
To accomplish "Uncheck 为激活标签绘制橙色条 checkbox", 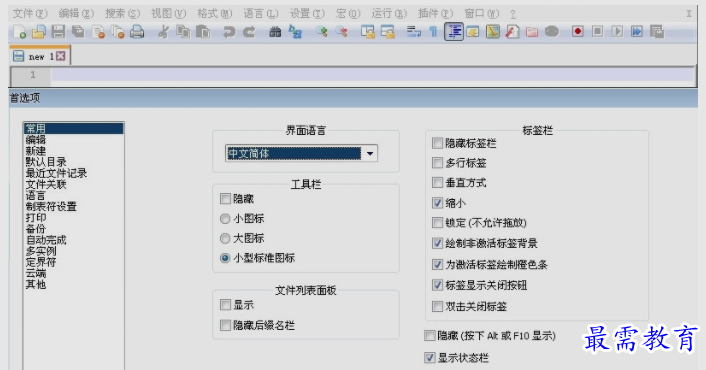I will 437,264.
